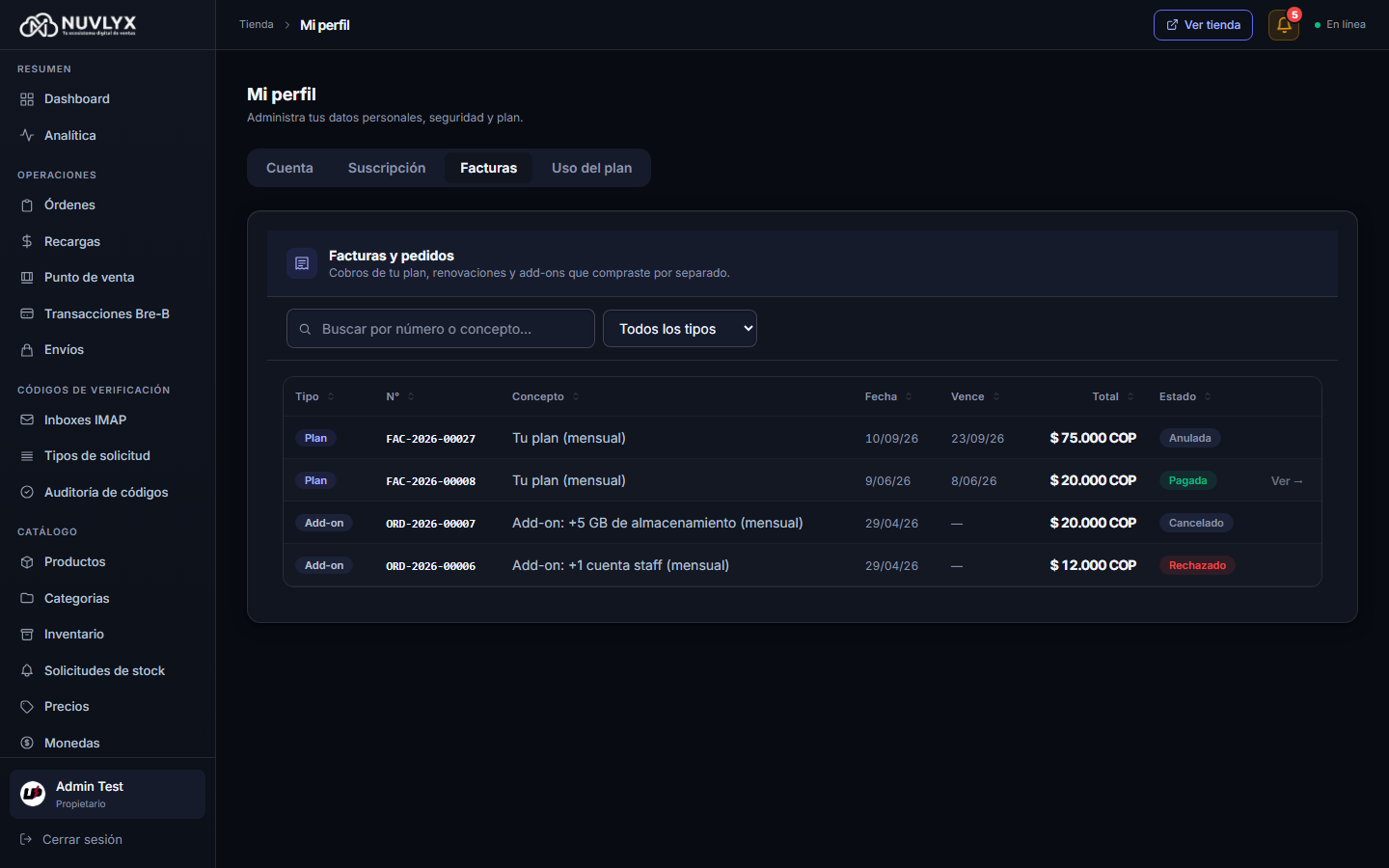
Task: Click invoice number FAC-2026-00027
Action: [x=431, y=439]
